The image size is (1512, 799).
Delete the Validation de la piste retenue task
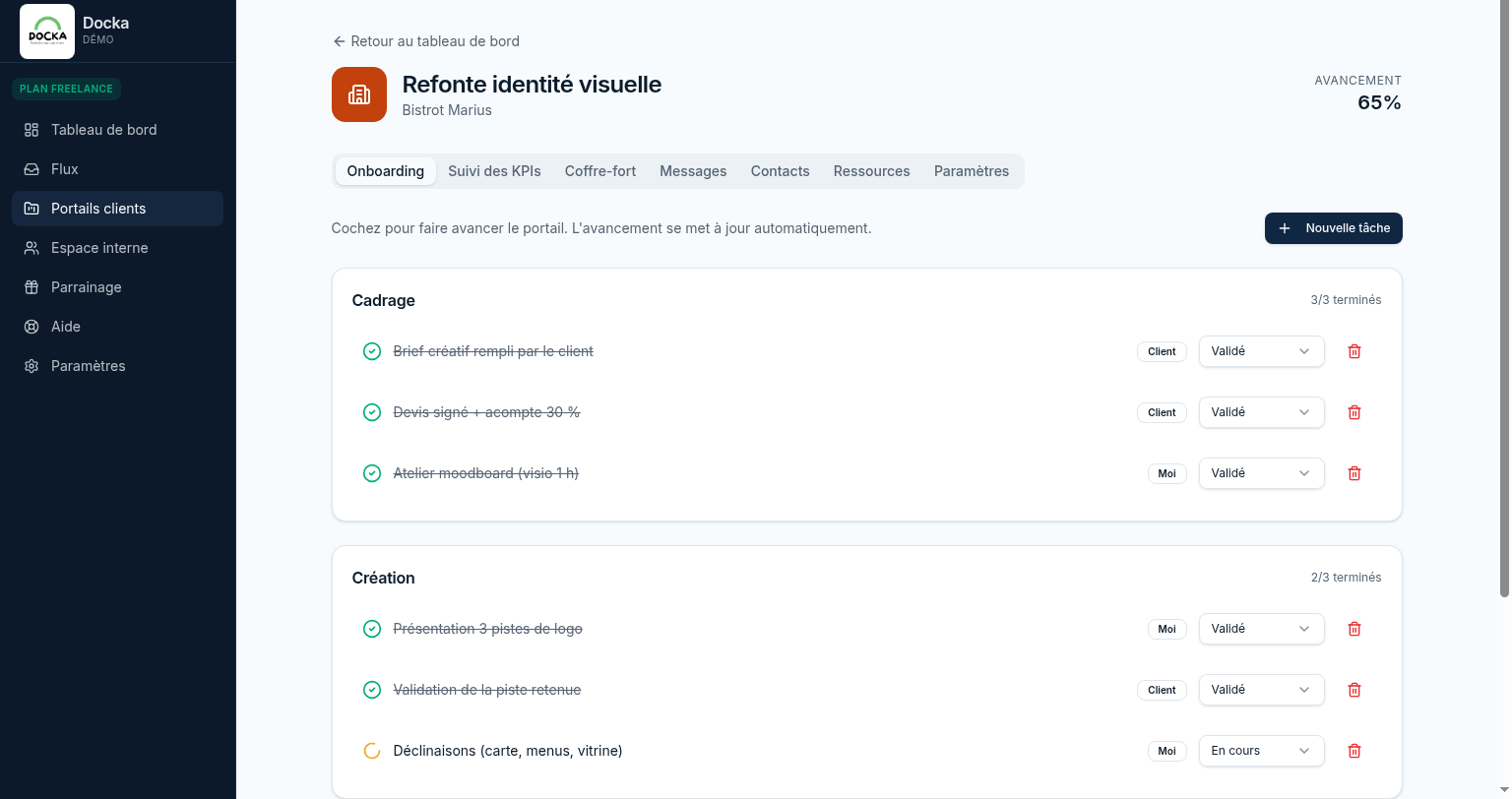1354,690
